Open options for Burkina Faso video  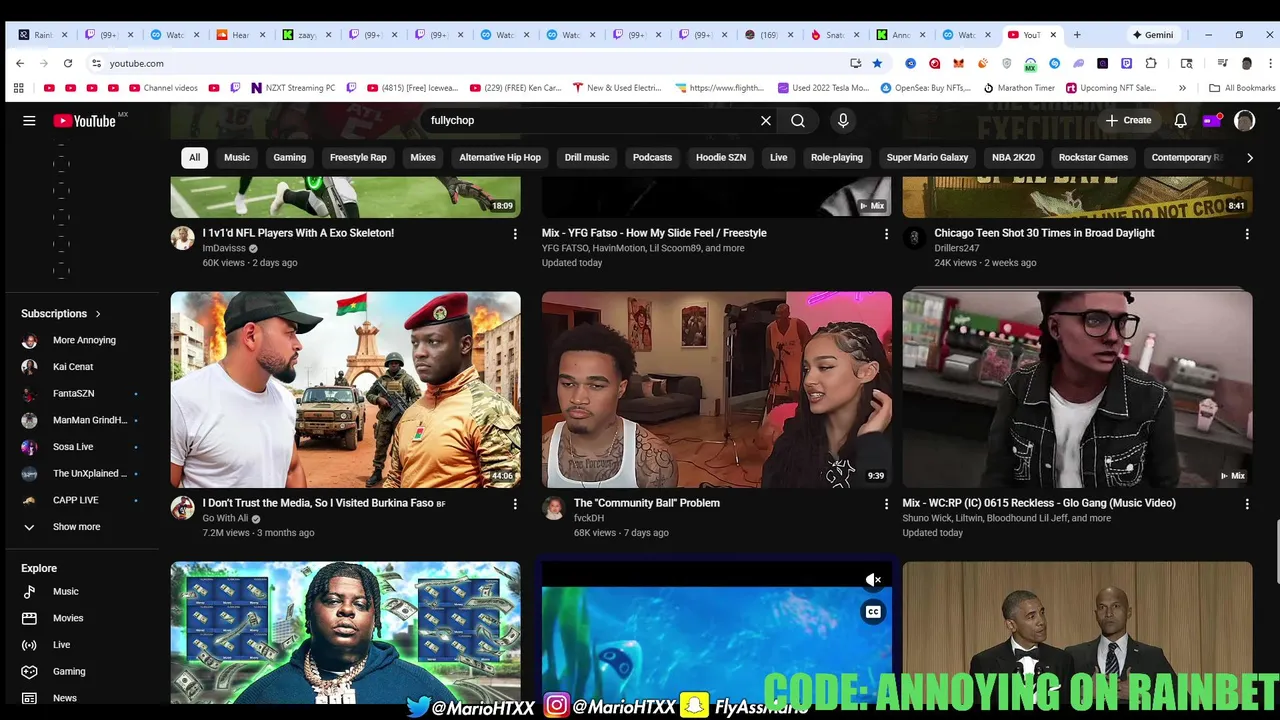tap(515, 504)
